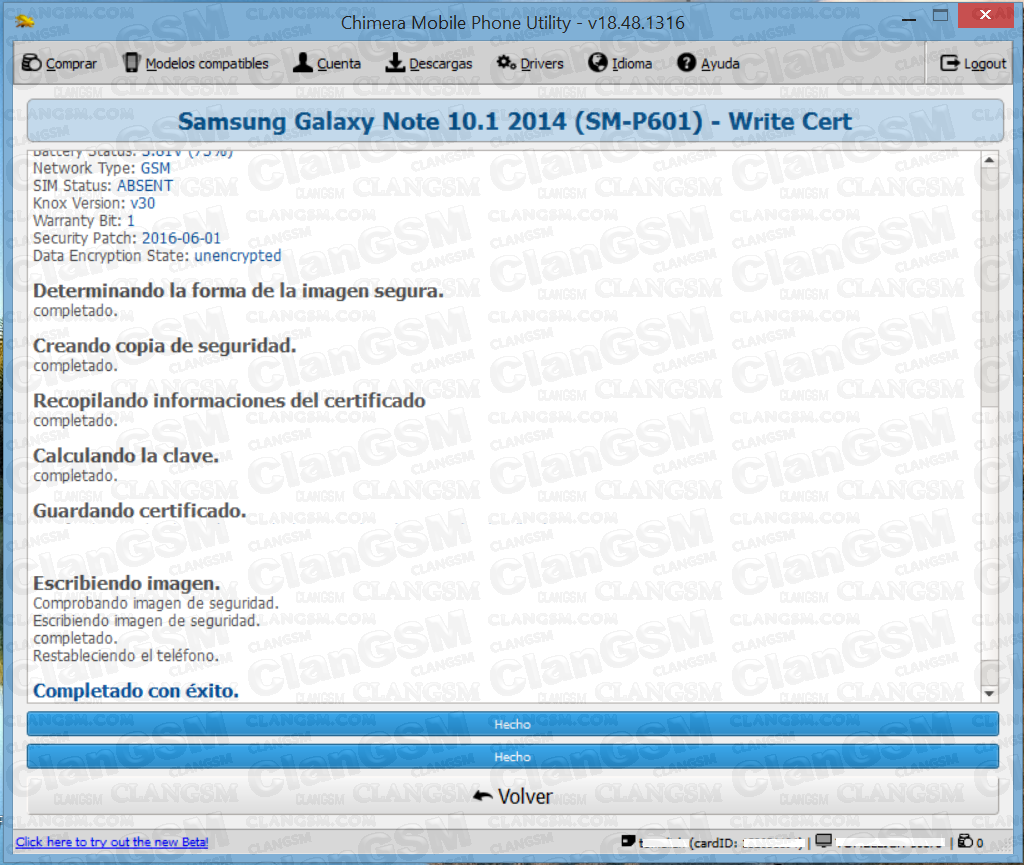The height and width of the screenshot is (865, 1024).
Task: Click the Descargas download icon
Action: point(394,62)
